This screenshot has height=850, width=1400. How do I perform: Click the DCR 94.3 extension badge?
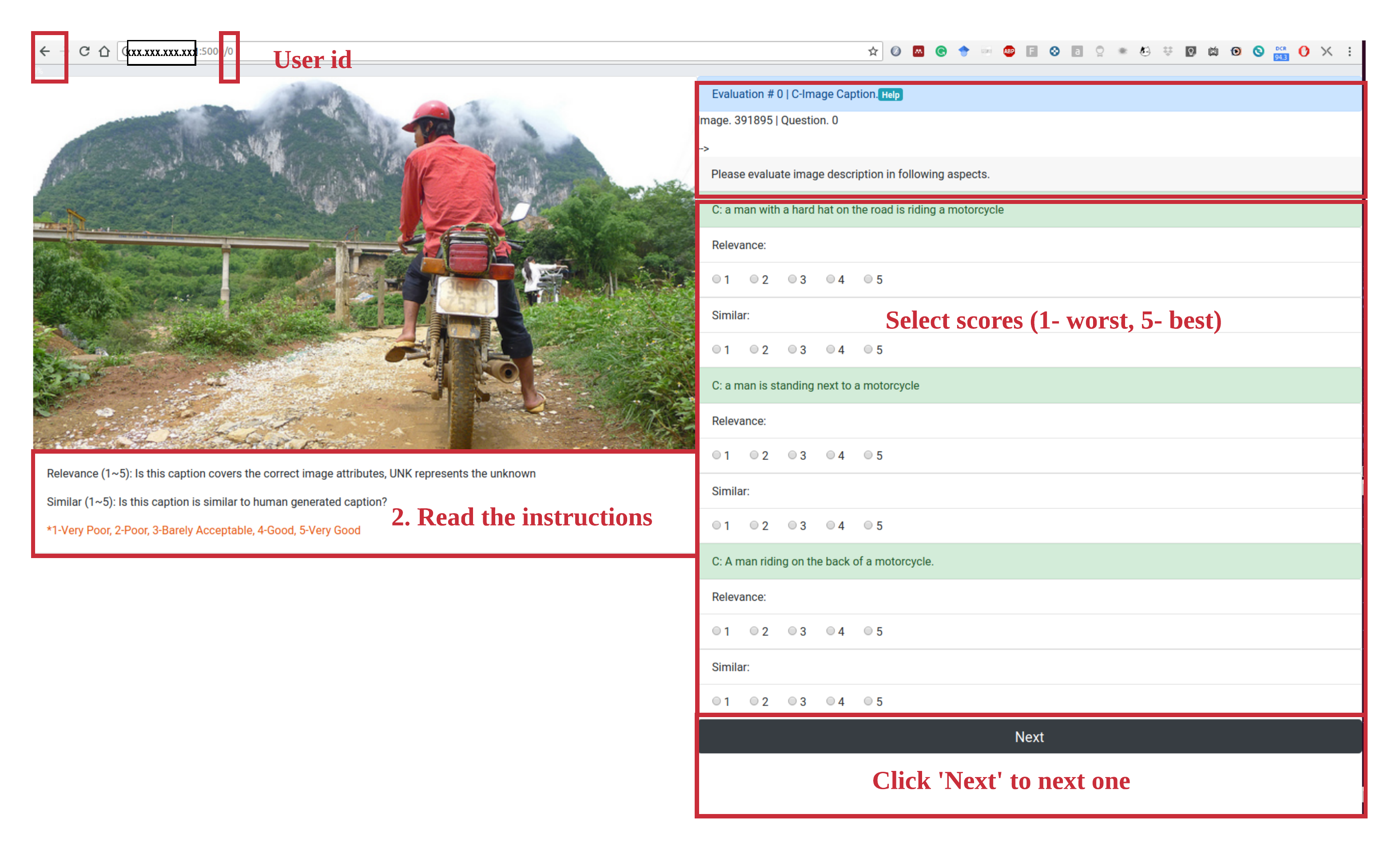click(1281, 52)
